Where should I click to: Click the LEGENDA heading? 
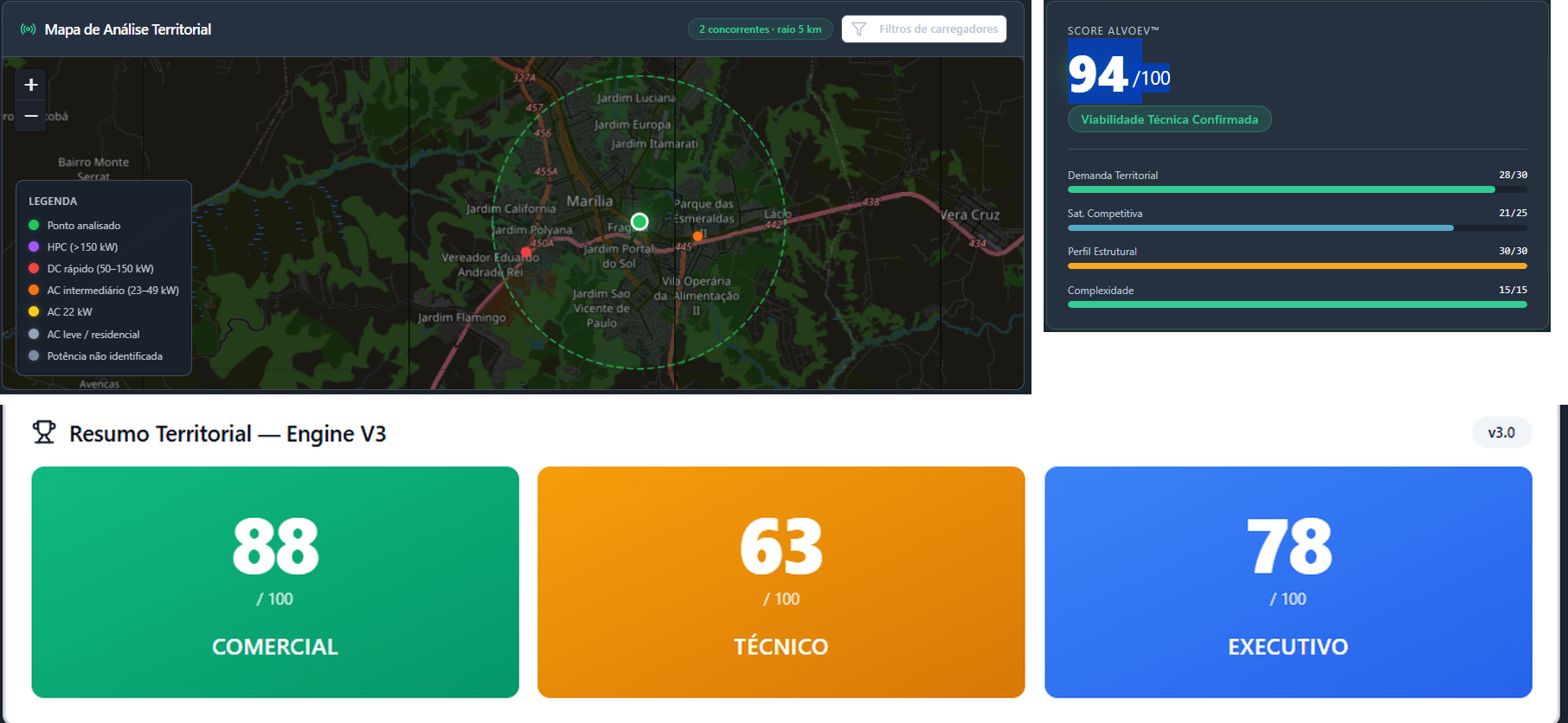pos(53,201)
